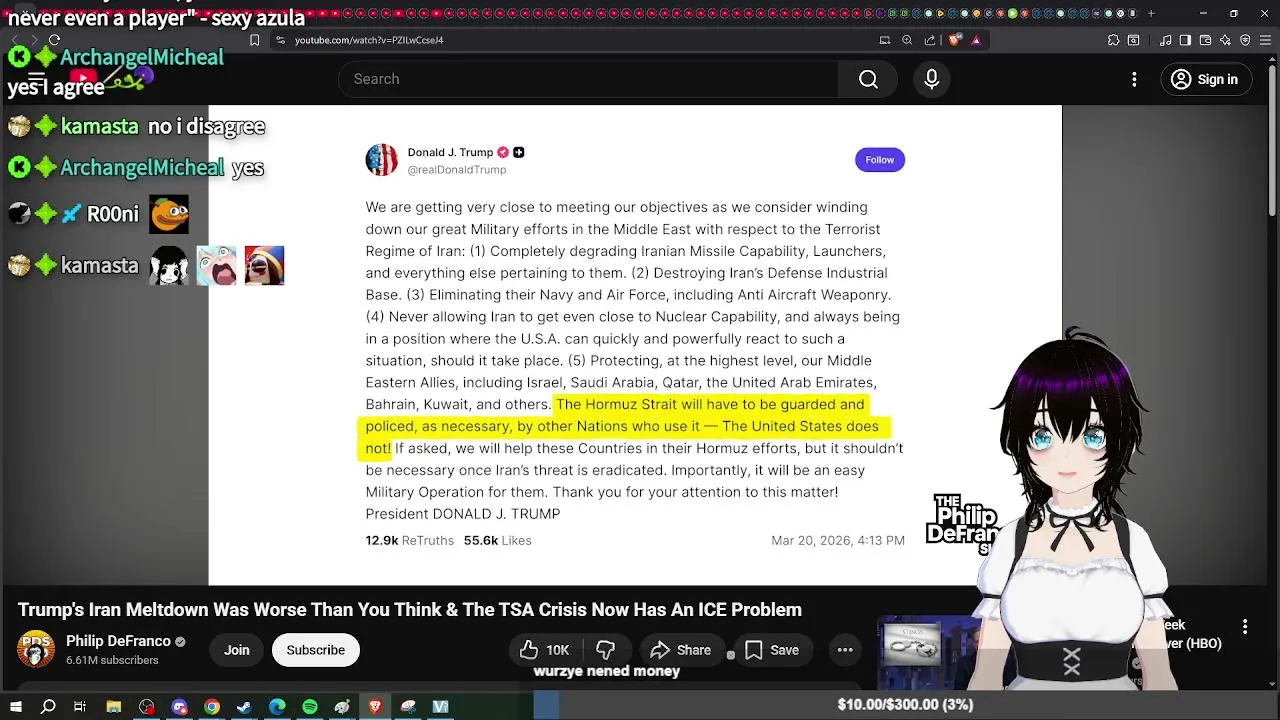Click into the YouTube Search field
The image size is (1280, 720).
tap(590, 79)
